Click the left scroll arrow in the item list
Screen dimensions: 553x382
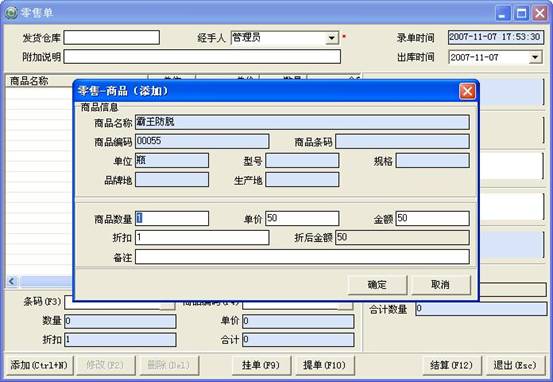(x=12, y=281)
